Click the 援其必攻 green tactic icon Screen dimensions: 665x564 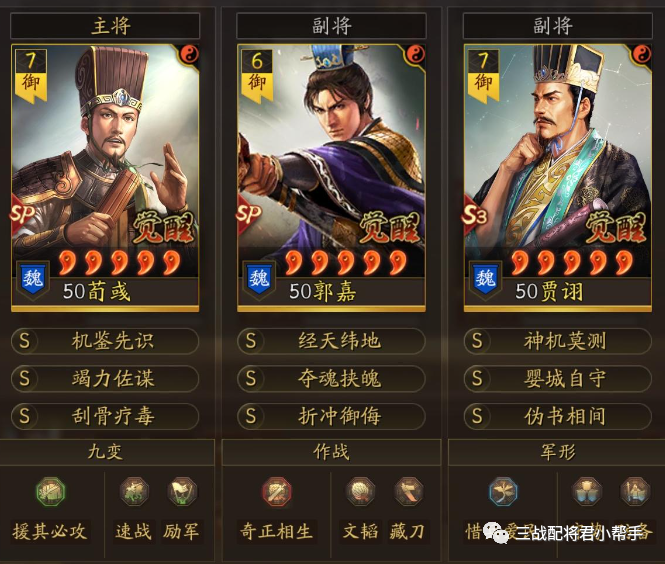coord(50,491)
